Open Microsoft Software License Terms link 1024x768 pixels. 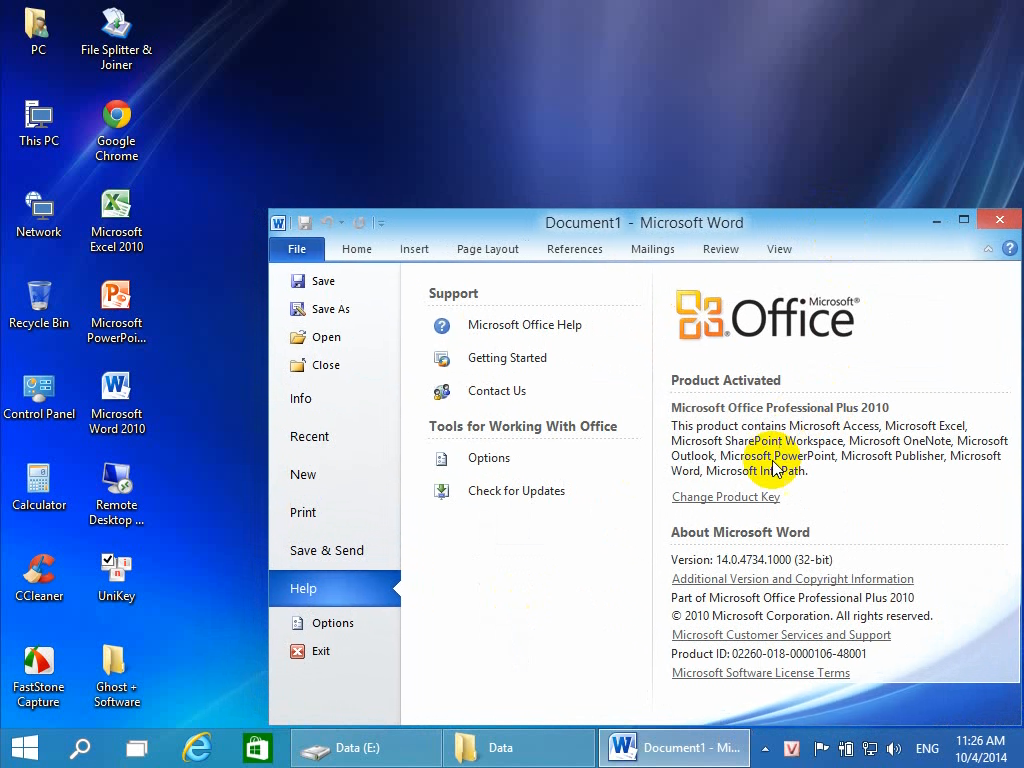(760, 673)
